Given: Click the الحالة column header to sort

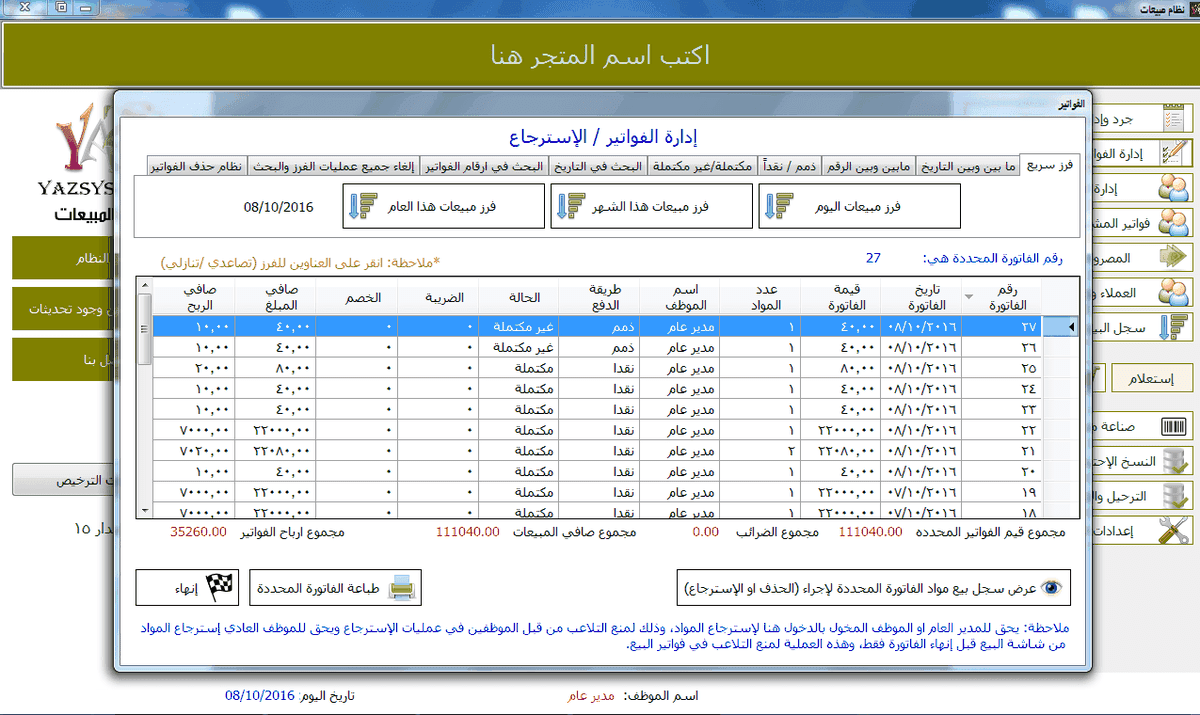Looking at the screenshot, I should click(518, 296).
